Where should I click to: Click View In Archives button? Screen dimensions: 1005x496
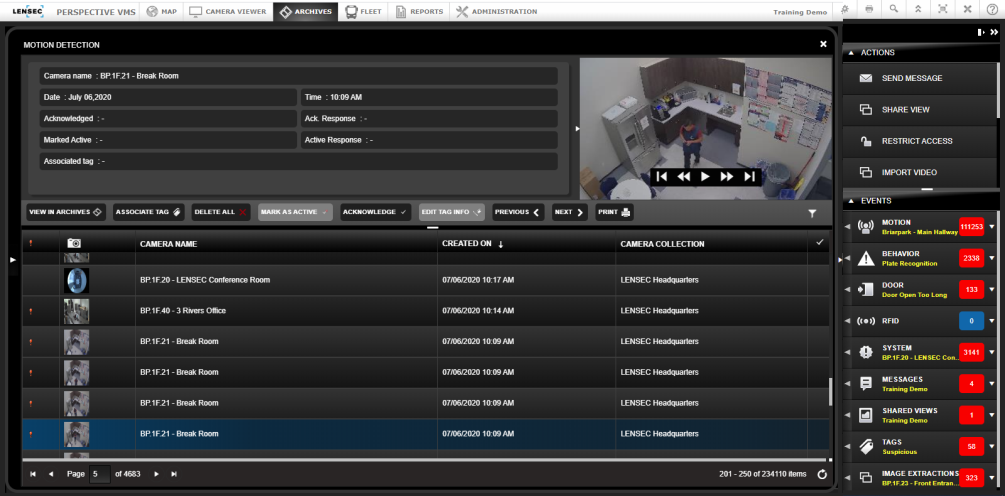point(66,212)
